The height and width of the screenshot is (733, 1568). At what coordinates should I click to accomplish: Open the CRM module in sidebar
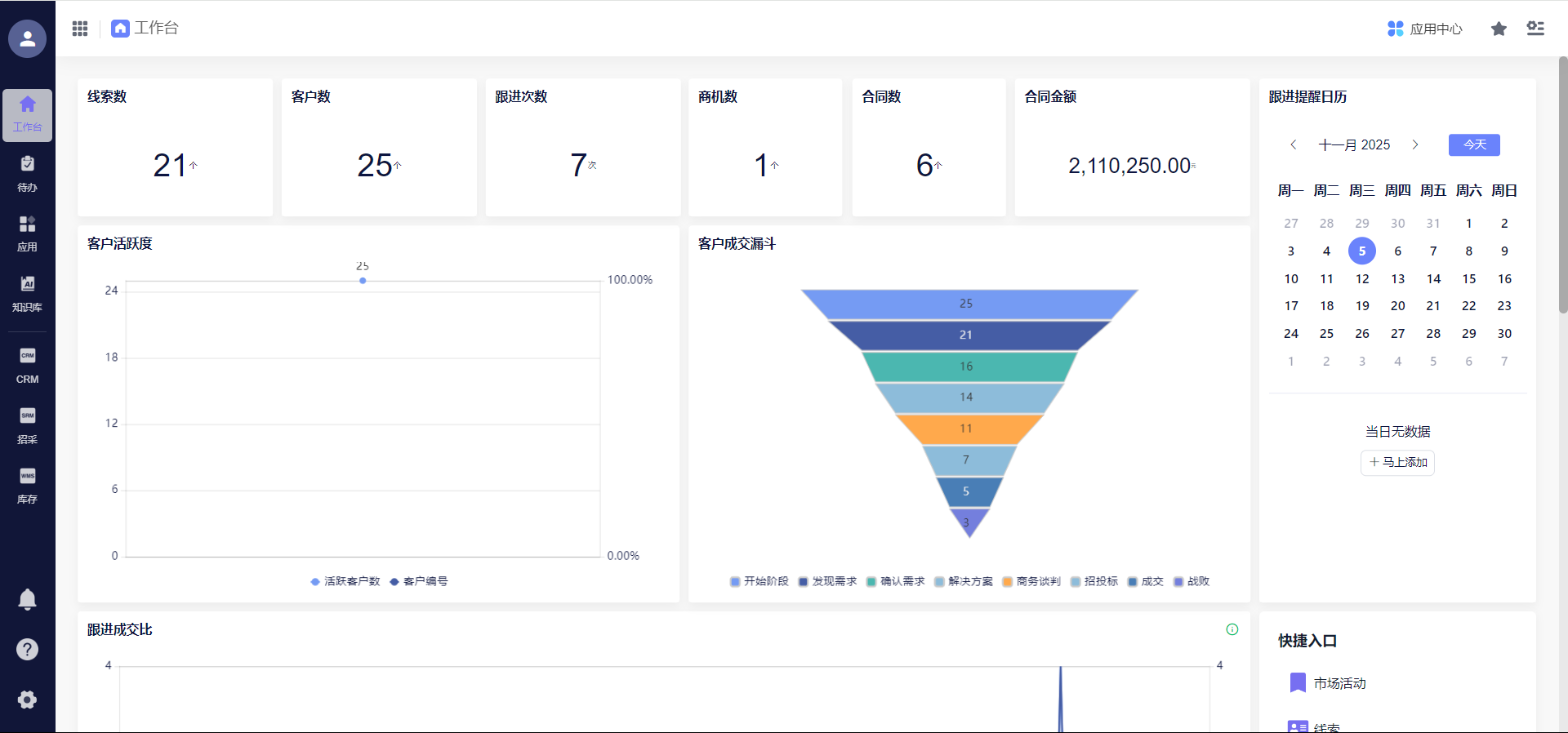pos(27,366)
